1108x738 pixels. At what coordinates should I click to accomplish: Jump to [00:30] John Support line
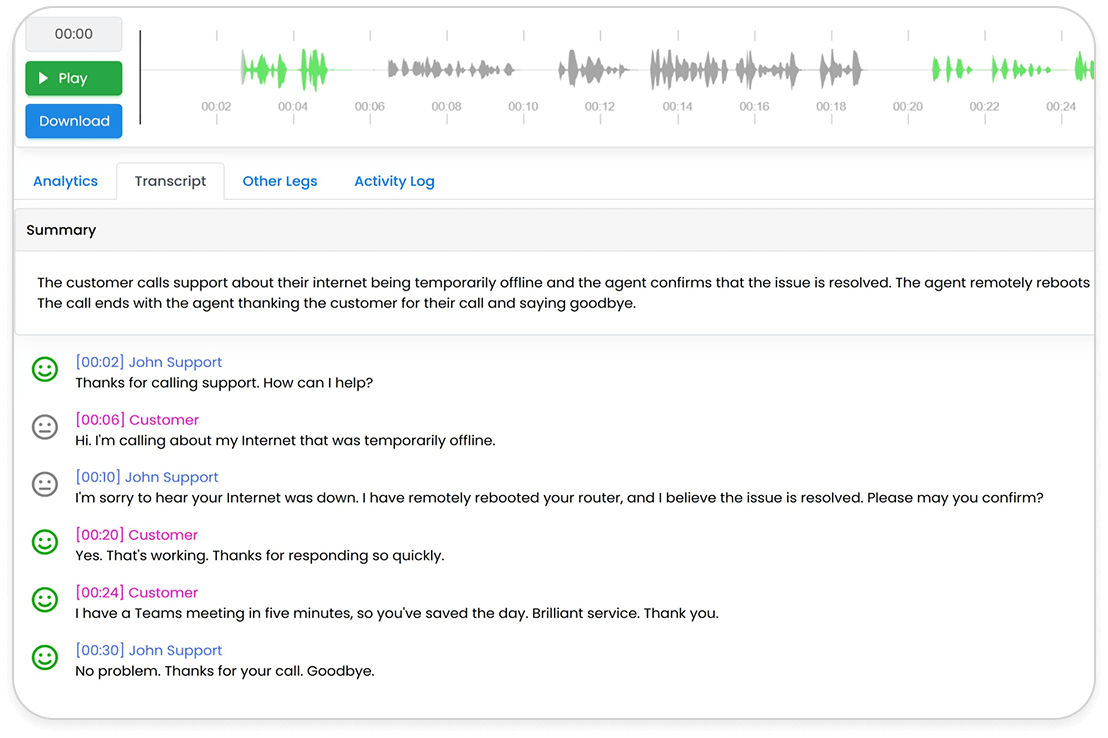click(148, 650)
